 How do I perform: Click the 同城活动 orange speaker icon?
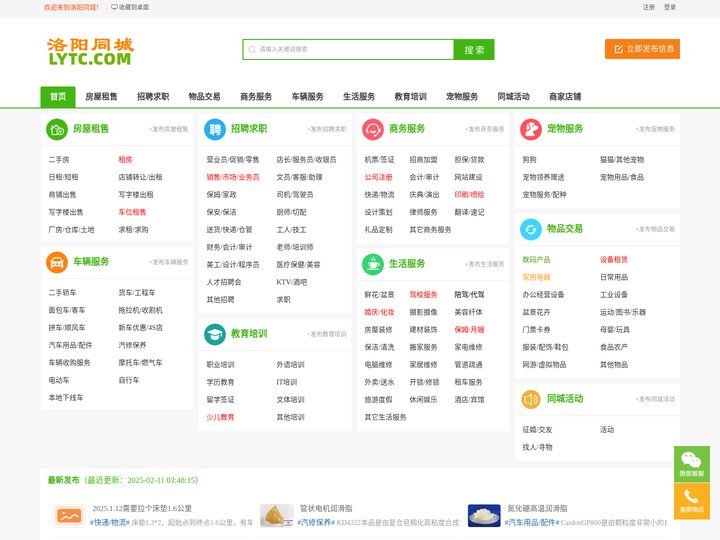point(531,399)
